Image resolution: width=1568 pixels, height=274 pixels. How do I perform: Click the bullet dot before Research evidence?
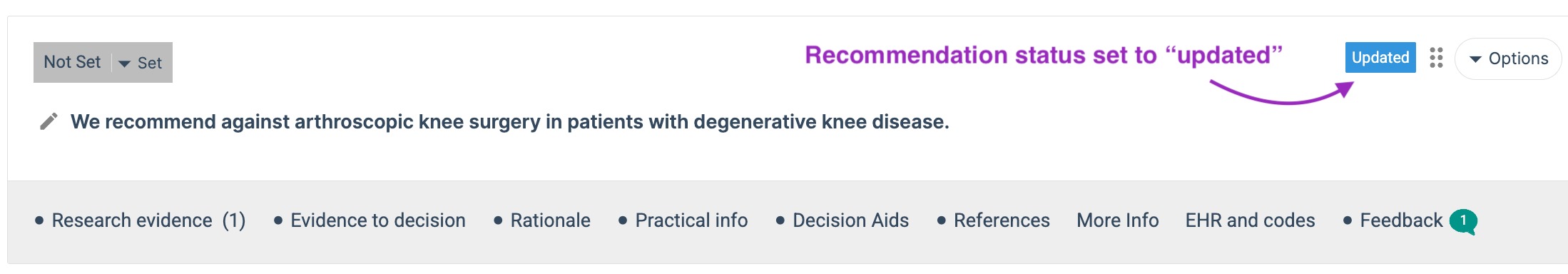(x=39, y=221)
